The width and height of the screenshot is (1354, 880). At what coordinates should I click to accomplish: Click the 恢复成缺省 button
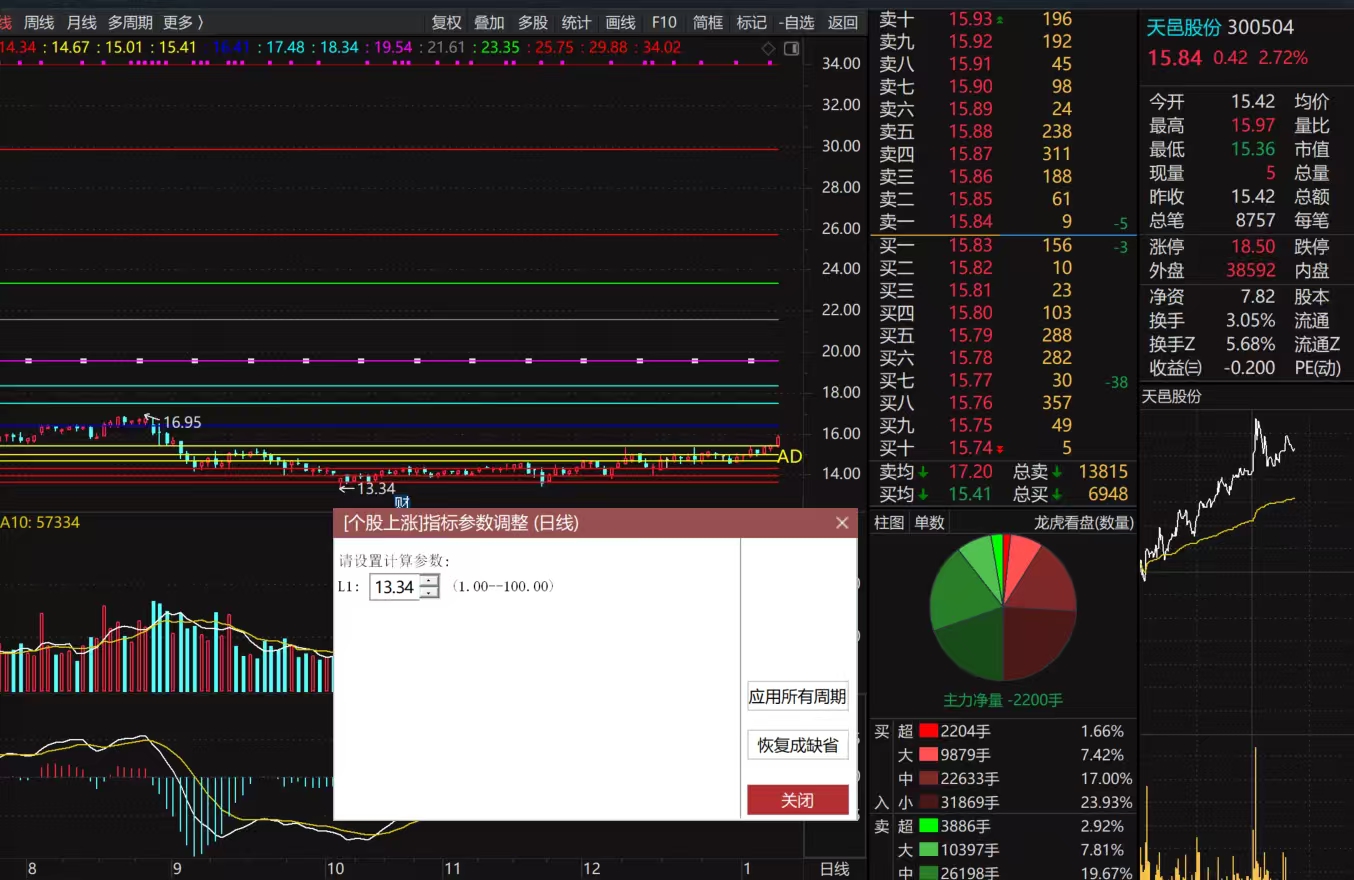(798, 745)
